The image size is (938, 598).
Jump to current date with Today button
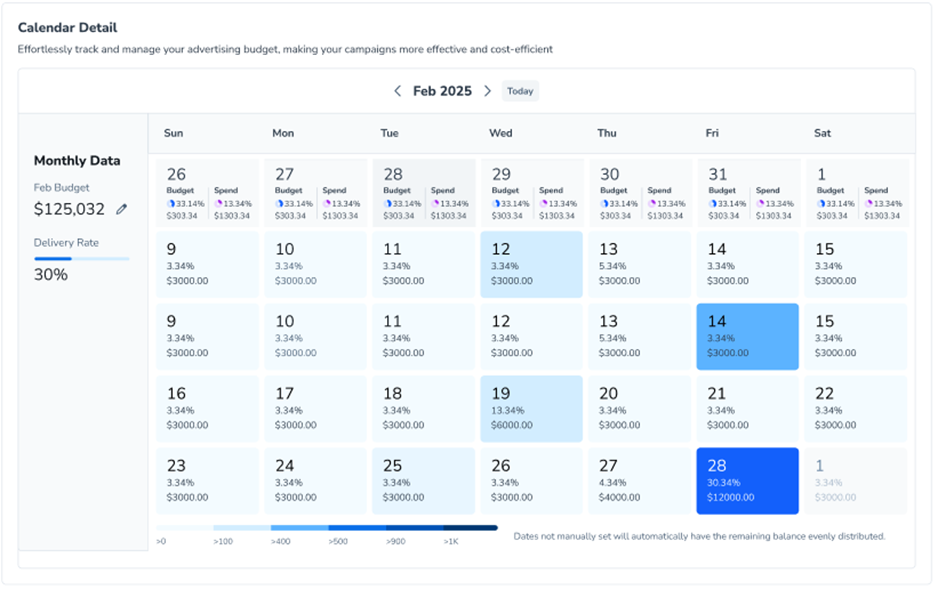[520, 91]
